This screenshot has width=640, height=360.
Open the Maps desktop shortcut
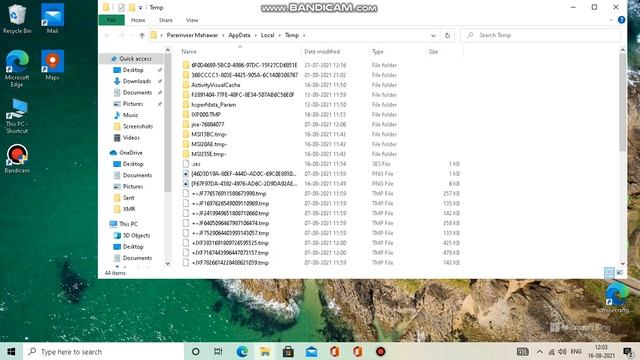[52, 64]
